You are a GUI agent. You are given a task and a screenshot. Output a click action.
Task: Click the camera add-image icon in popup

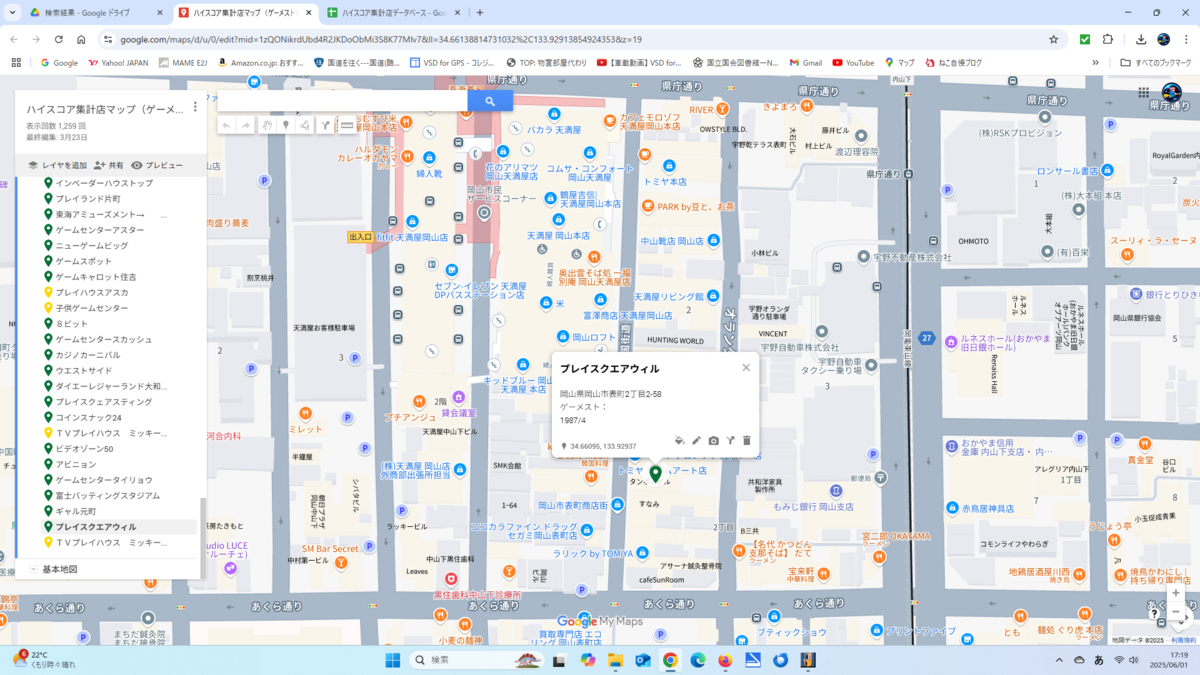pos(713,441)
